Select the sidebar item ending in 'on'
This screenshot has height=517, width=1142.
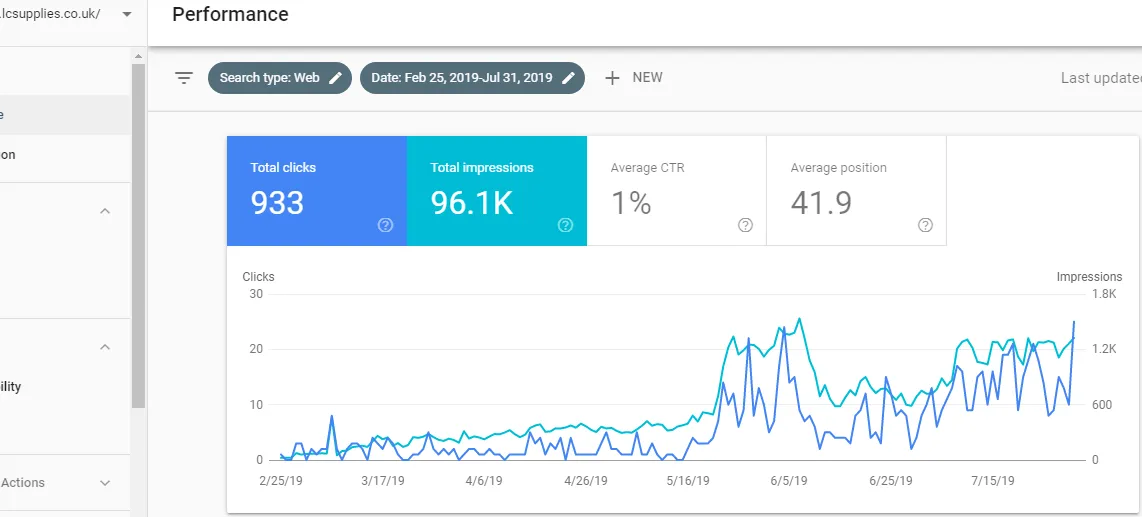65,154
